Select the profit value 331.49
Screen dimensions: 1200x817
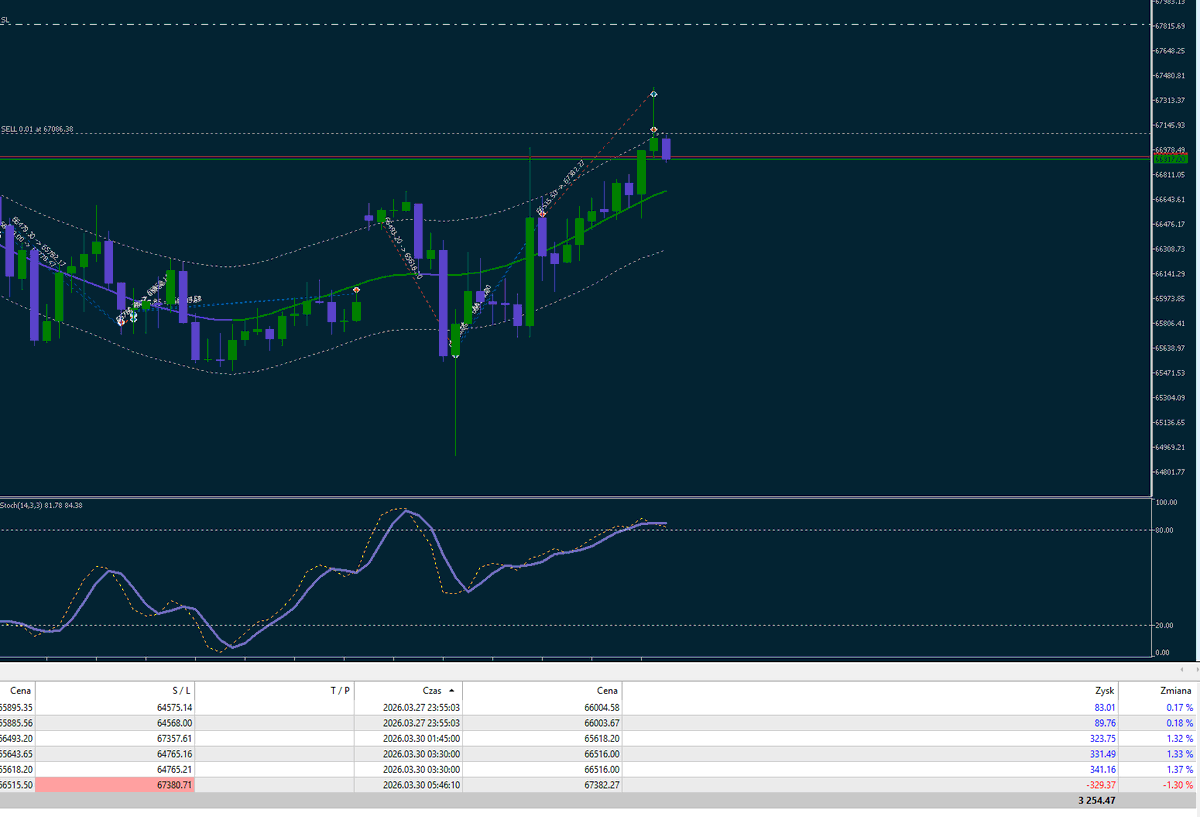tap(1101, 753)
